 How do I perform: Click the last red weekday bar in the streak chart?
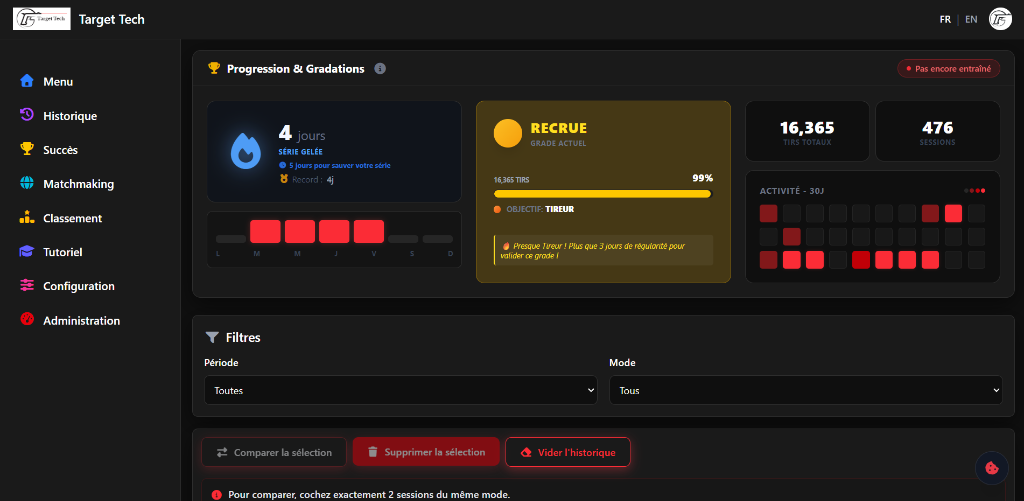click(369, 231)
